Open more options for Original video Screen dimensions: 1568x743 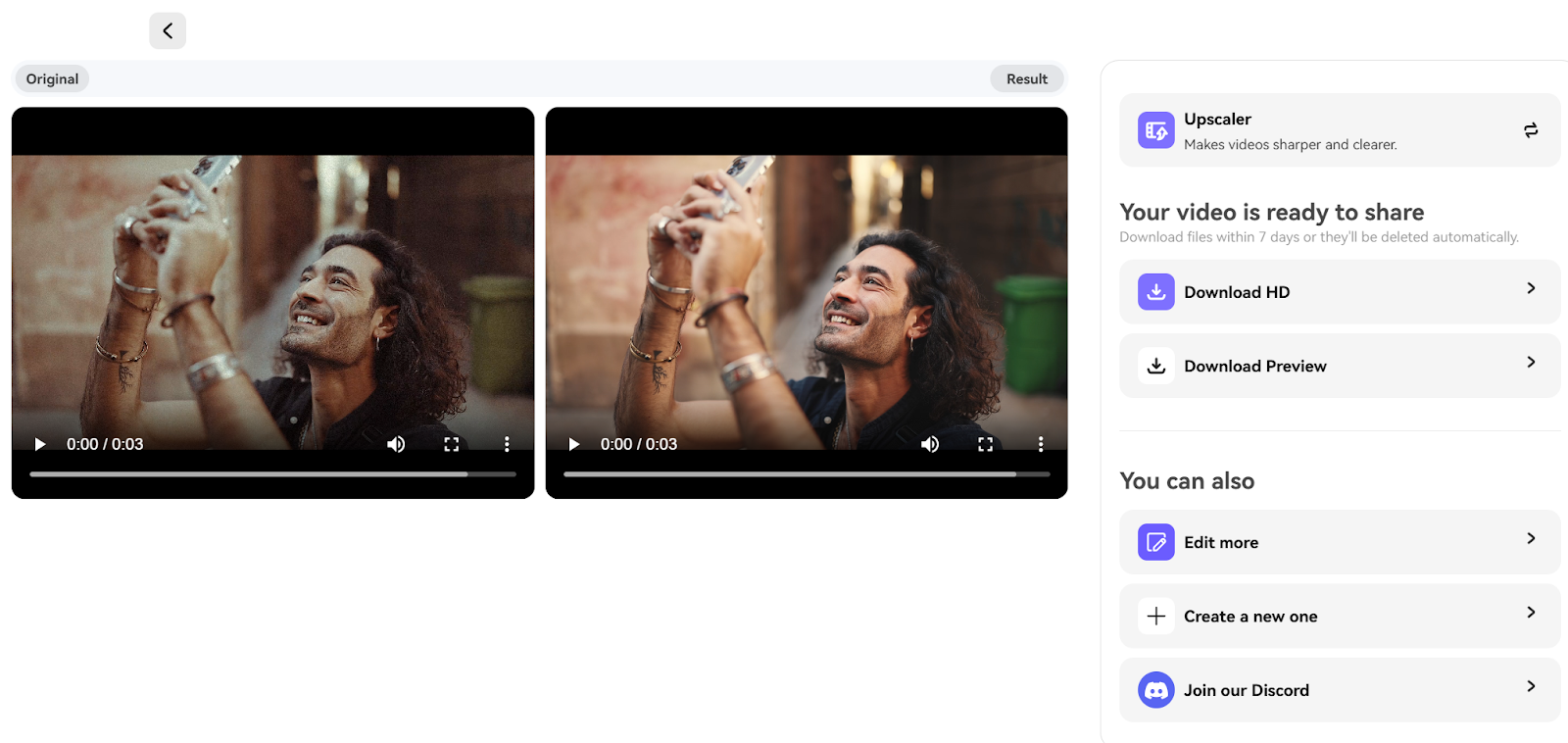[x=507, y=444]
